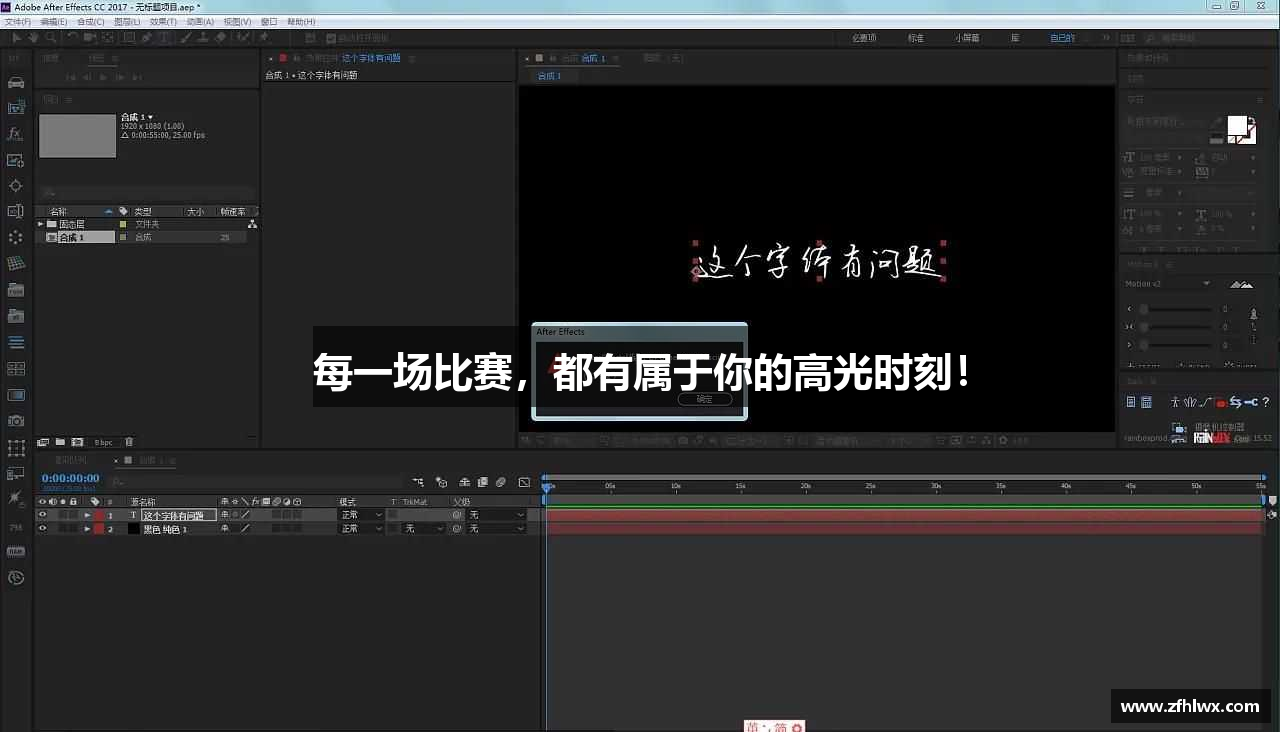This screenshot has width=1280, height=732.
Task: Click the 合成 1 breadcrumb tab in viewer
Action: [549, 76]
